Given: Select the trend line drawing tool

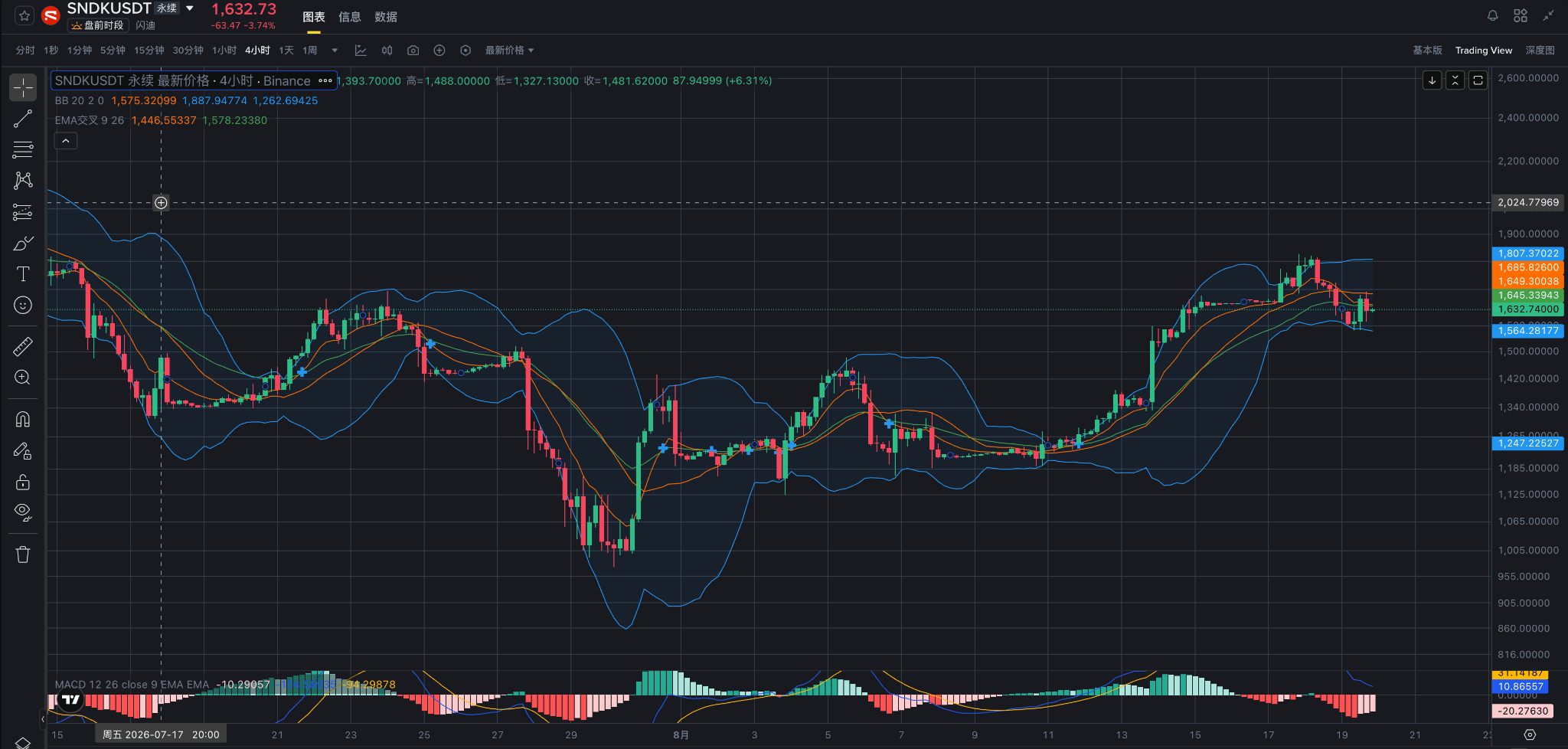Looking at the screenshot, I should click(23, 119).
